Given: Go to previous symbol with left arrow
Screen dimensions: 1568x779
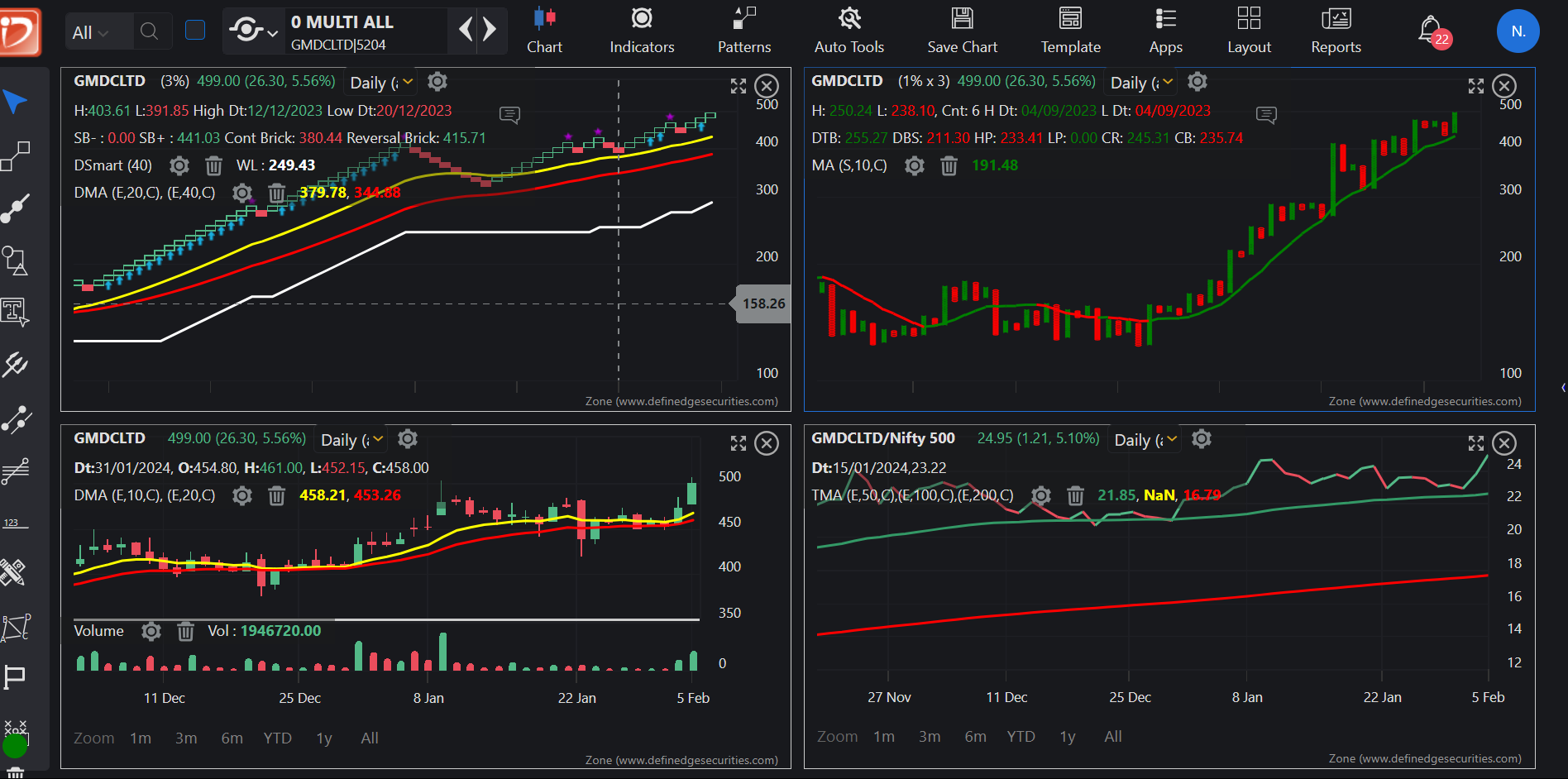Looking at the screenshot, I should click(466, 31).
